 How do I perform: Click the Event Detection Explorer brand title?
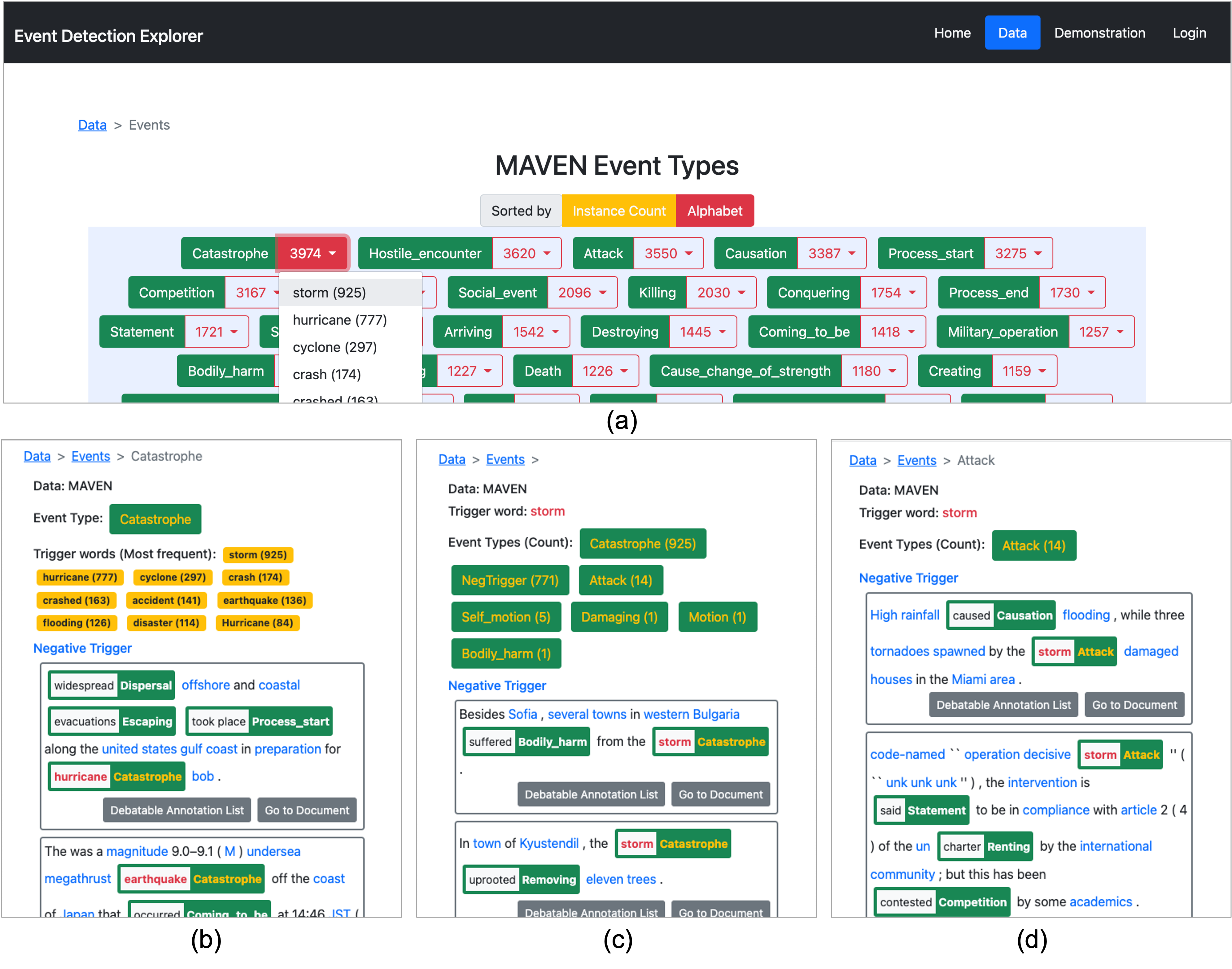pyautogui.click(x=108, y=36)
